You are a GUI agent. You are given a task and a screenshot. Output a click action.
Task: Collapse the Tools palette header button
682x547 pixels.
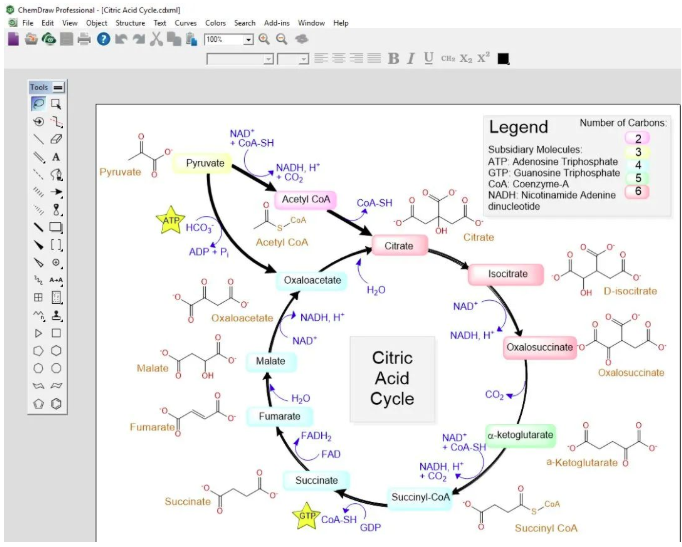coord(58,87)
